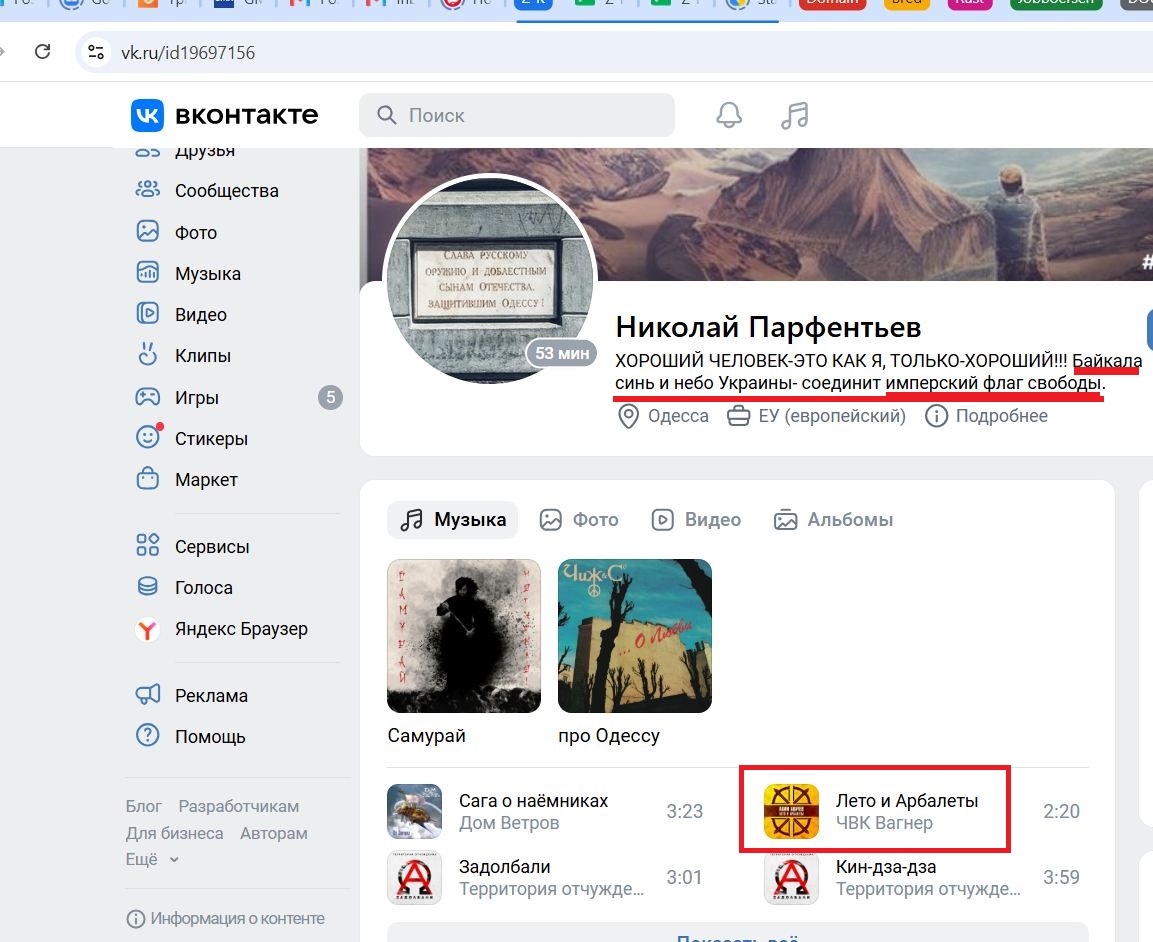
Task: Switch to the Альбомы profile tab
Action: [833, 520]
